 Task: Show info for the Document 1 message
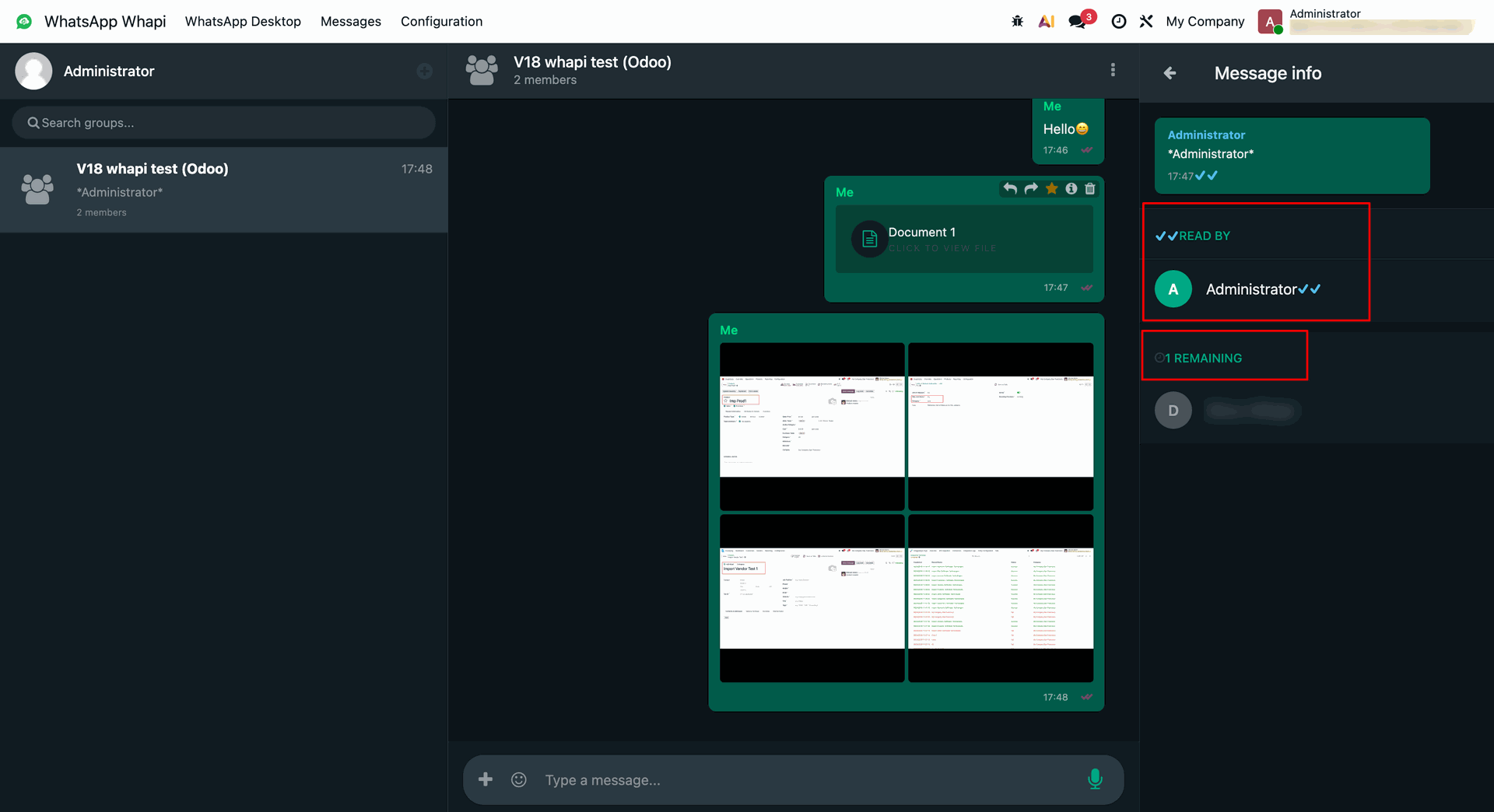pos(1071,188)
